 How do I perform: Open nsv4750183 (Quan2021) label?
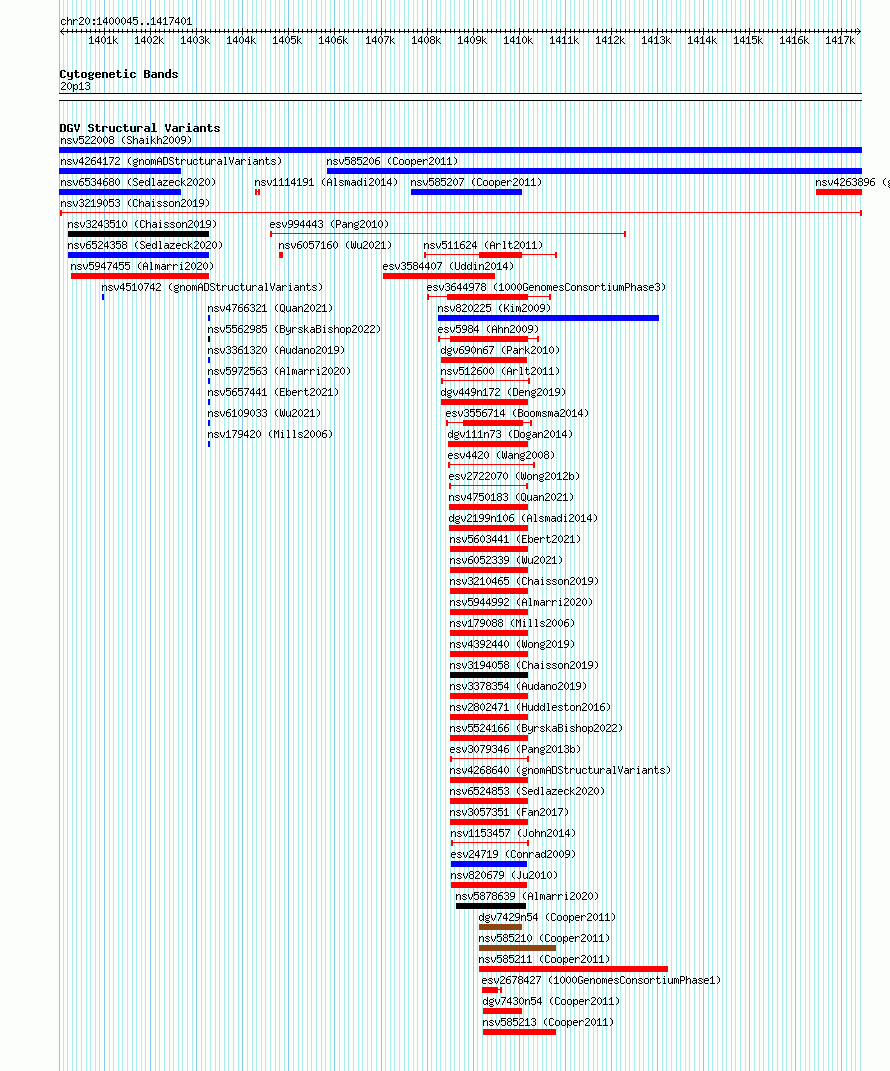click(511, 497)
